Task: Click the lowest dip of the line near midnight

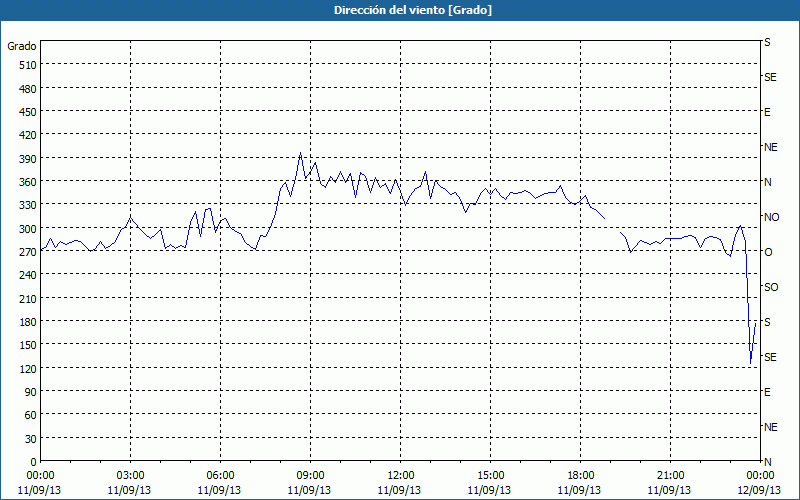Action: tap(751, 363)
